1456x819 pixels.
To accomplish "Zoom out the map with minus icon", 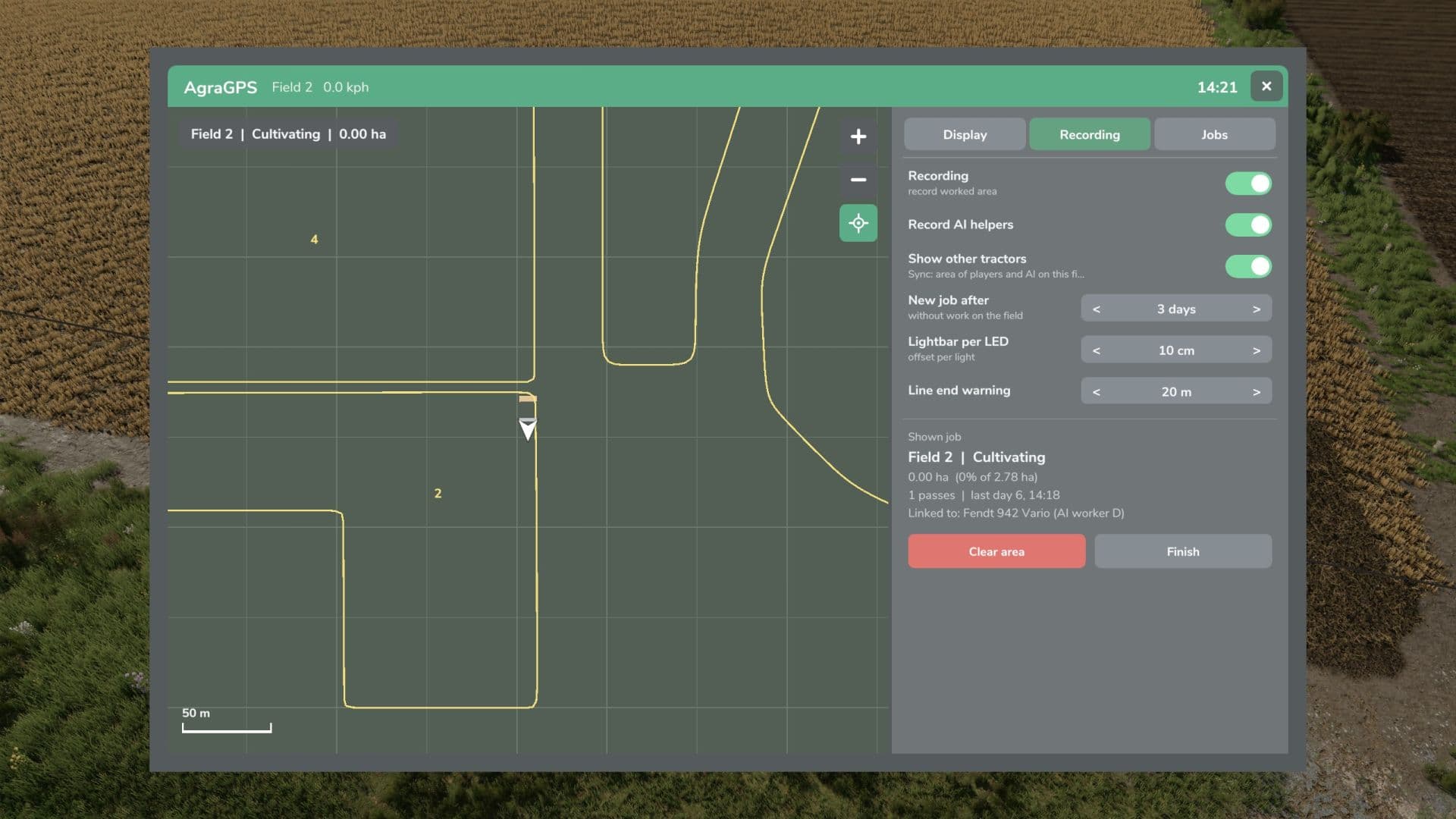I will click(x=858, y=180).
